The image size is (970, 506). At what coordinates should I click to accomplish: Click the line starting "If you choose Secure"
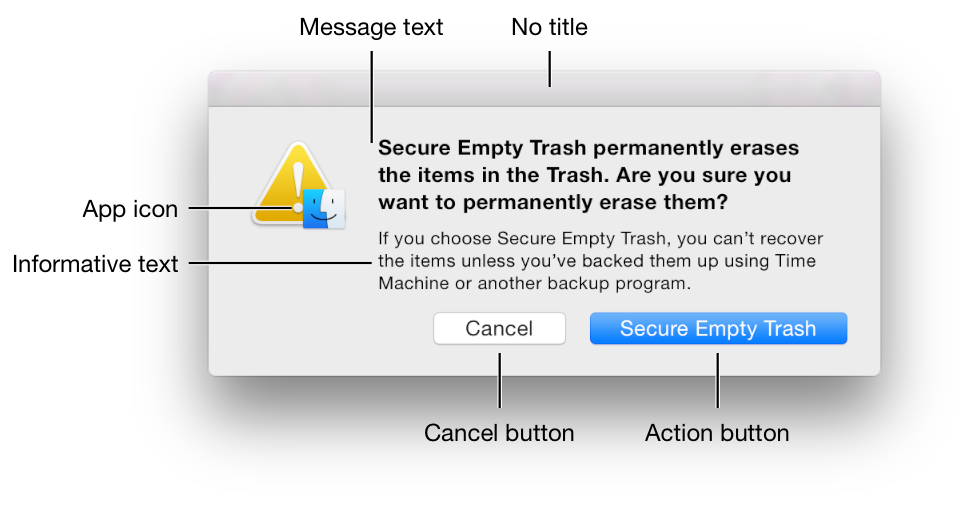click(606, 240)
